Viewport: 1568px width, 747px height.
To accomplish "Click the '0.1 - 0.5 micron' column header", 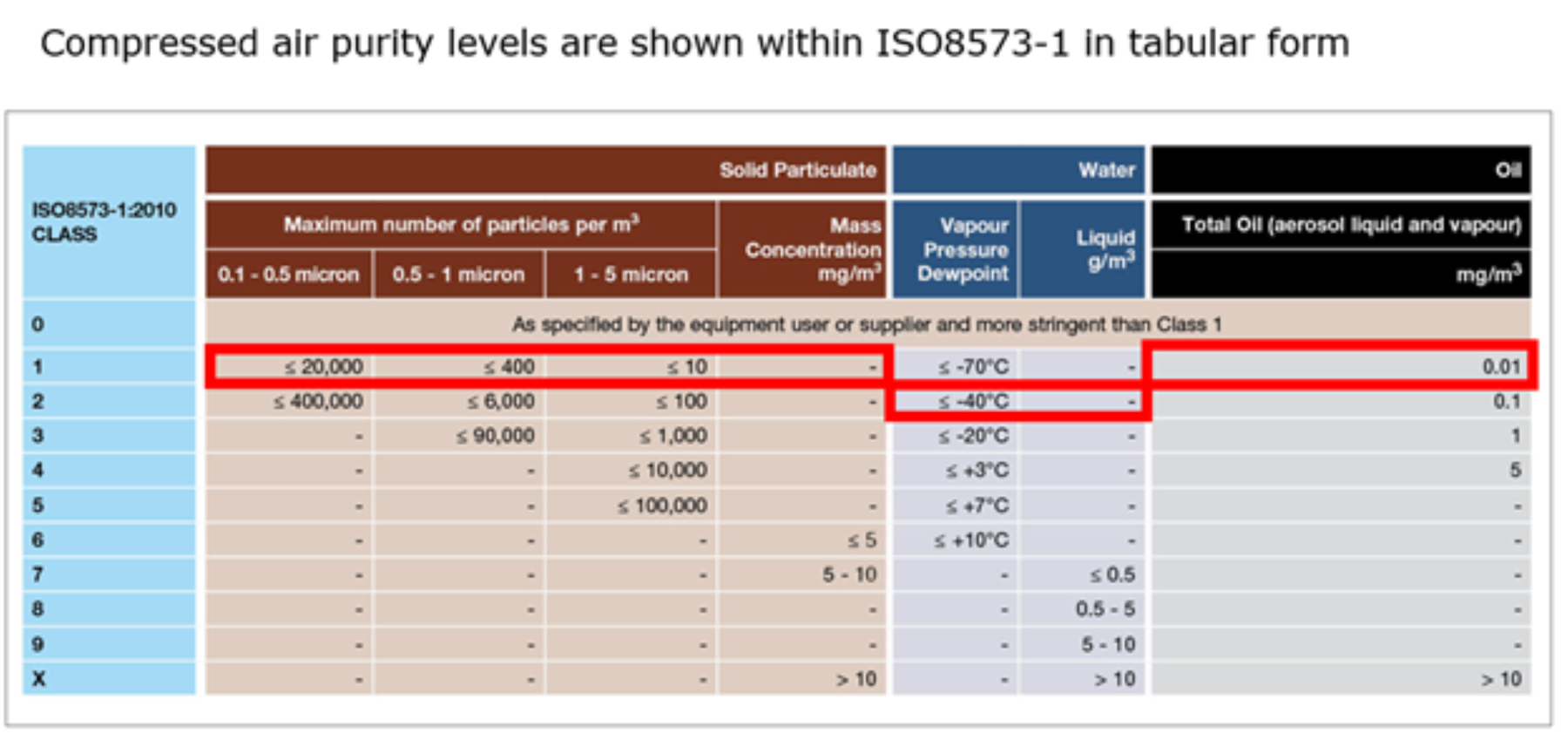I will (288, 275).
